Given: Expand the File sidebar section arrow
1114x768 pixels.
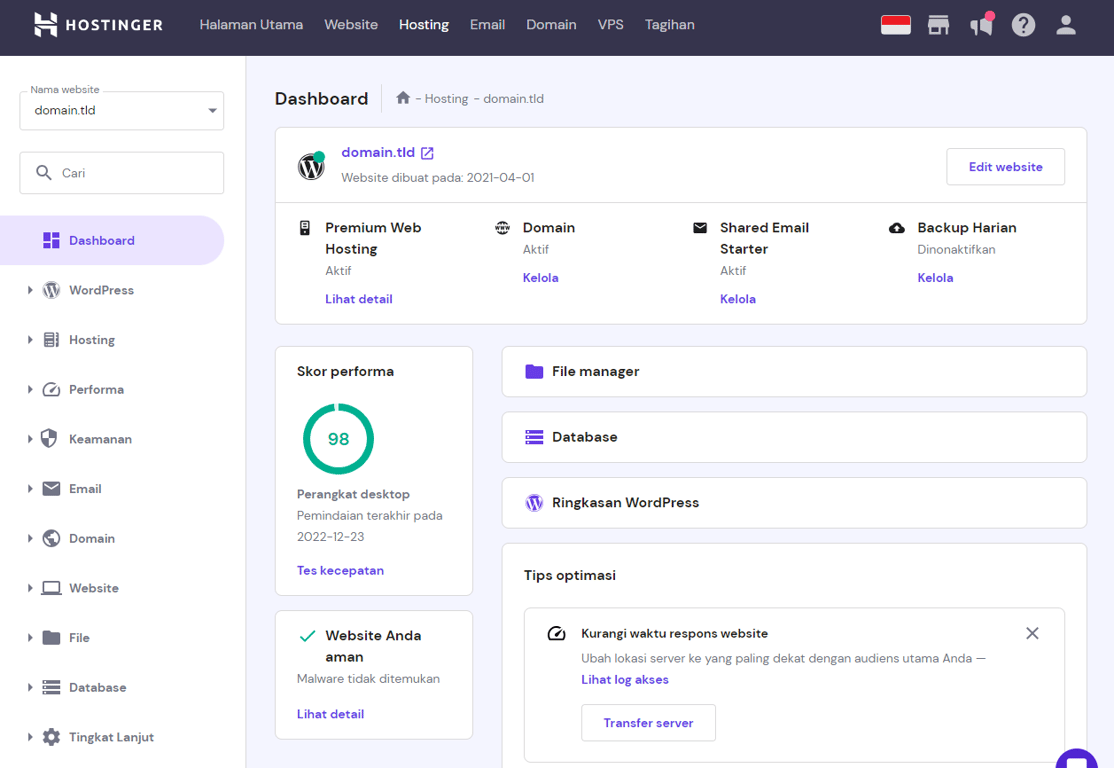Looking at the screenshot, I should 30,638.
